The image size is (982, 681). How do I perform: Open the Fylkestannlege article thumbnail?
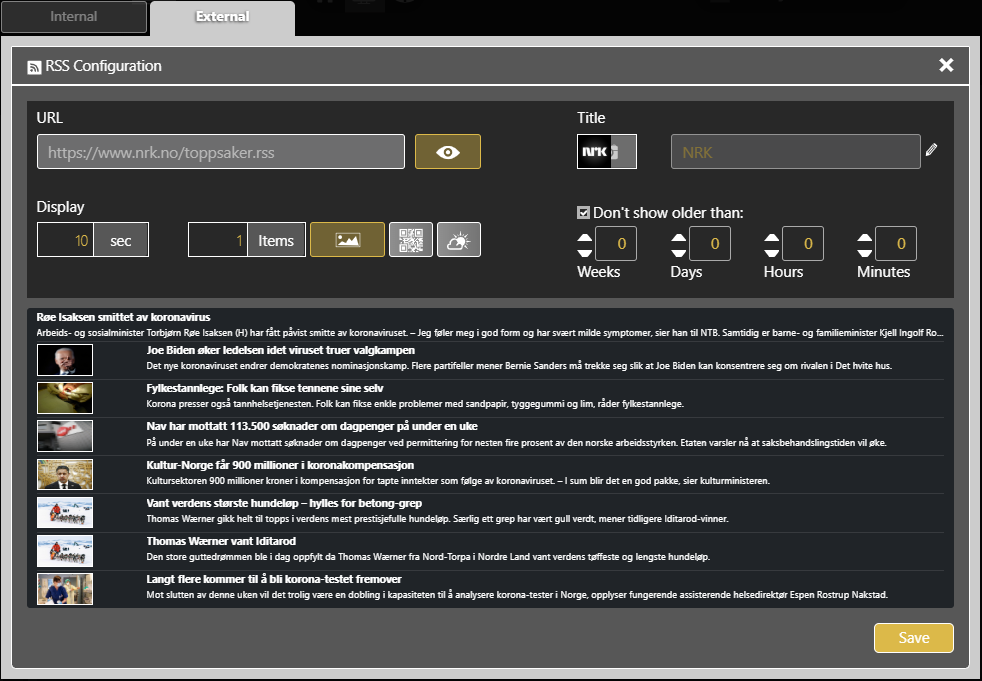point(65,398)
